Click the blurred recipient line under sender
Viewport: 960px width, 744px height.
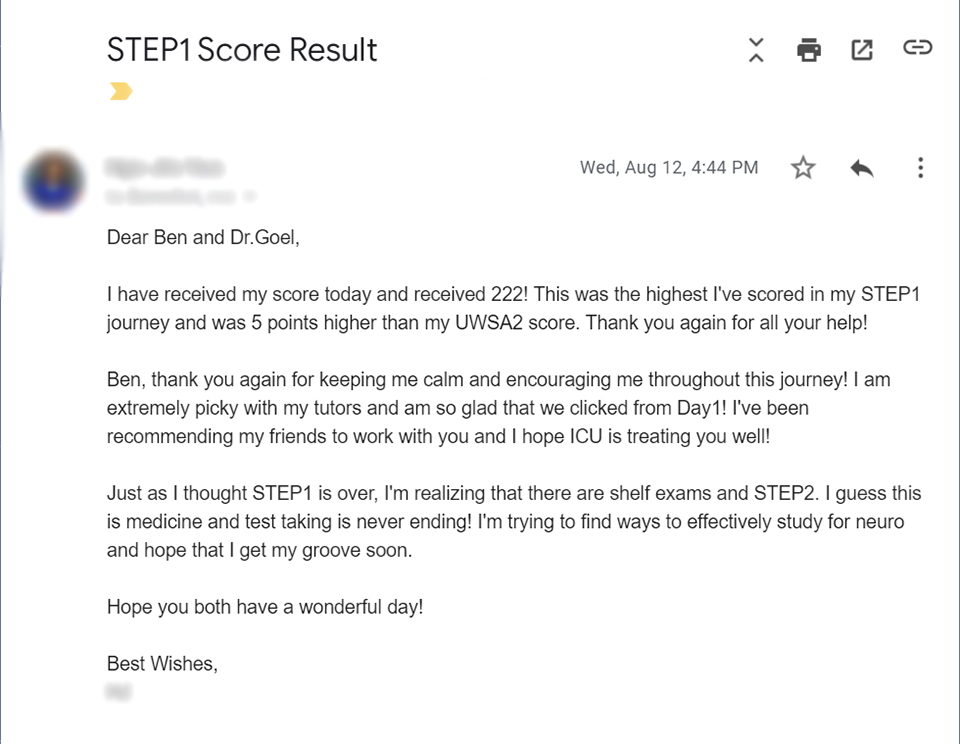tap(171, 197)
